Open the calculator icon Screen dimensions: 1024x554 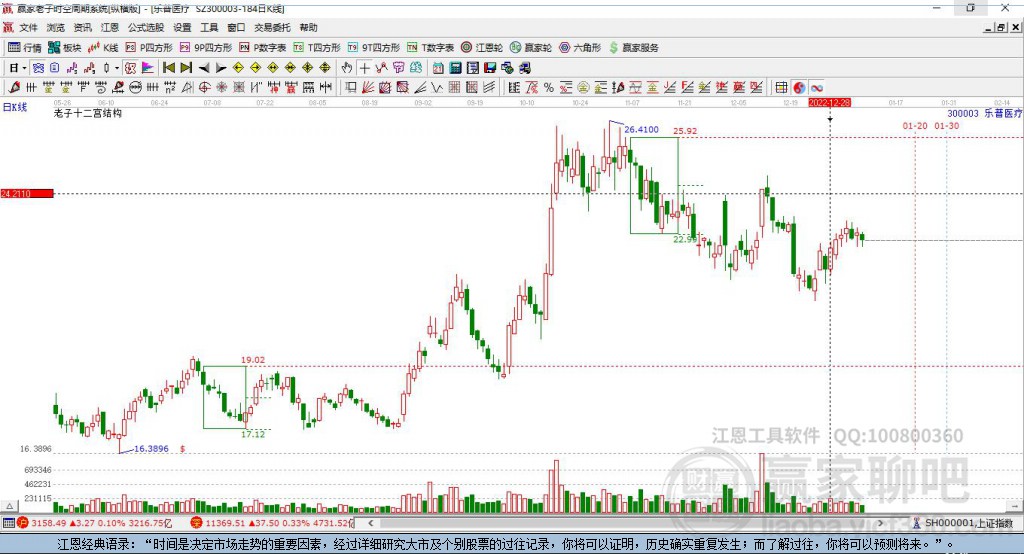[x=455, y=68]
